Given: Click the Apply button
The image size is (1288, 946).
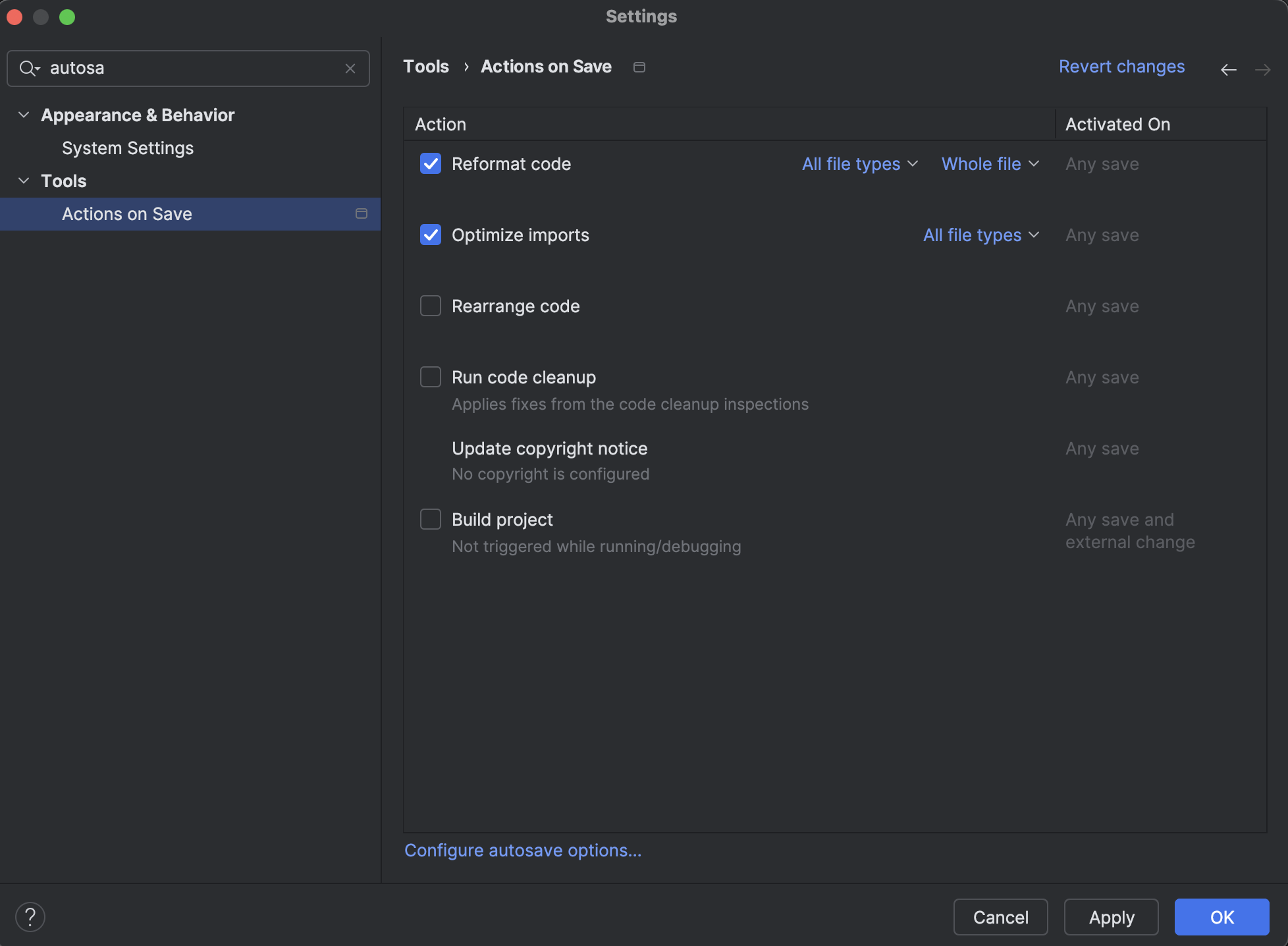Looking at the screenshot, I should coord(1112,917).
